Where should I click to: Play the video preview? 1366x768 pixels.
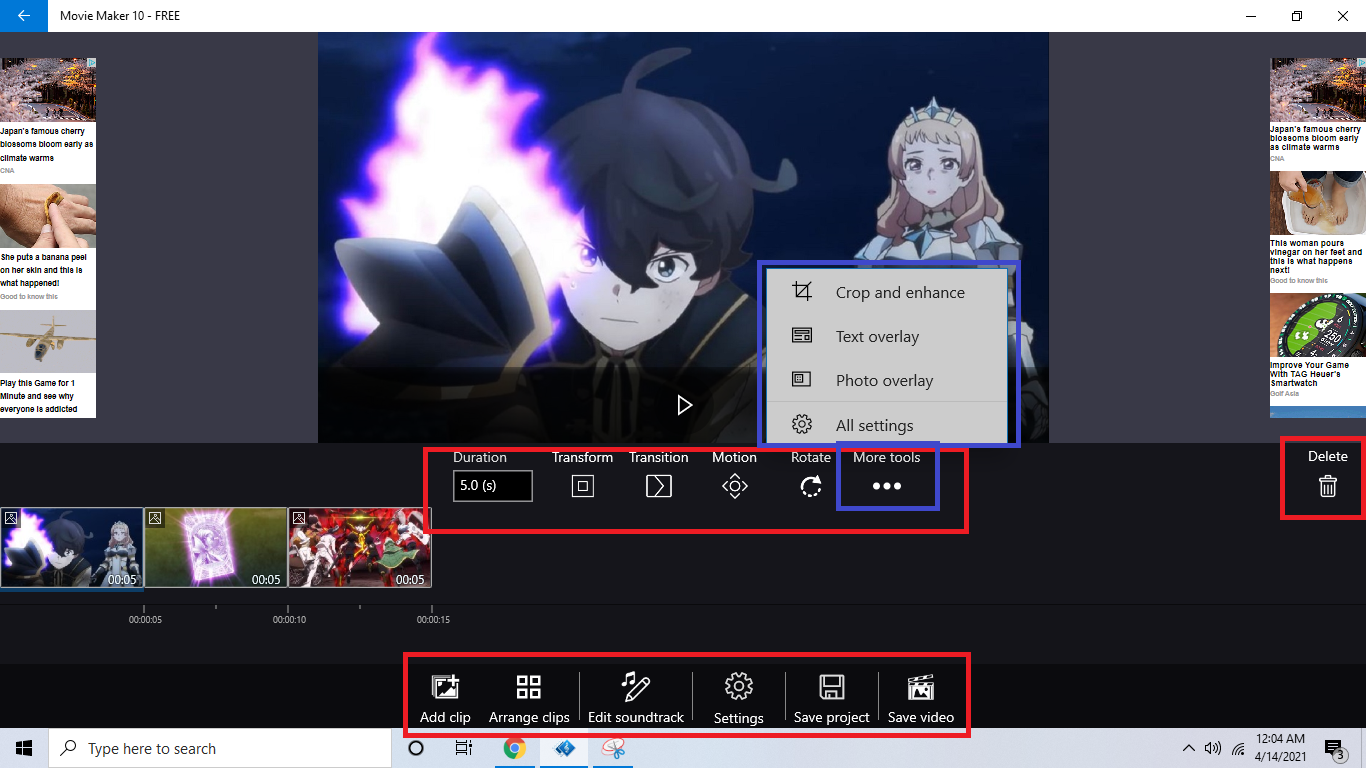click(x=684, y=405)
